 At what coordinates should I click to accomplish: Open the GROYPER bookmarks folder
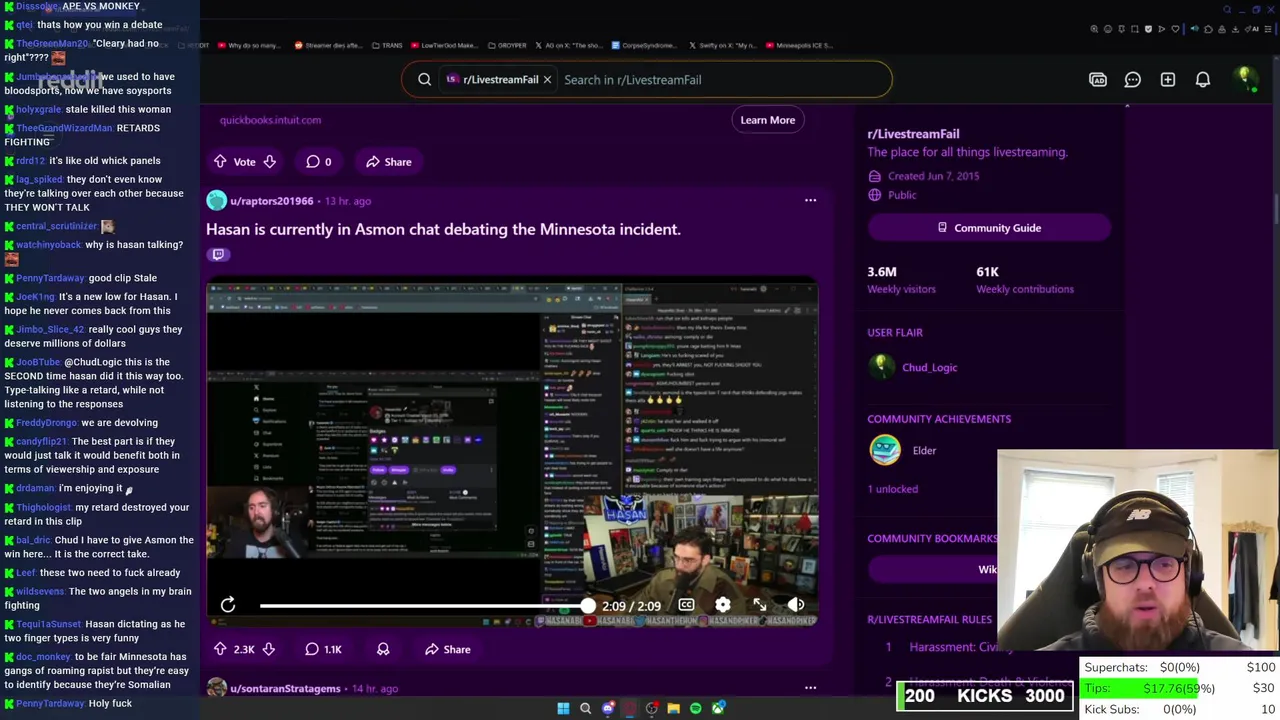pos(506,45)
